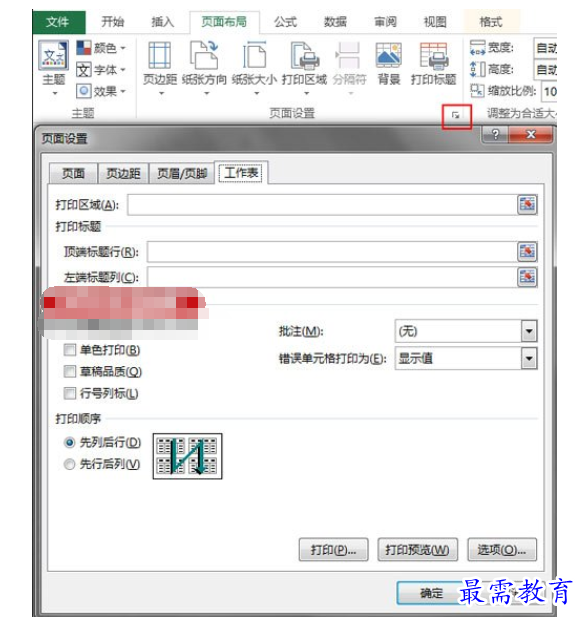Select the 页面 tab in the dialog
581x623 pixels.
(x=73, y=173)
